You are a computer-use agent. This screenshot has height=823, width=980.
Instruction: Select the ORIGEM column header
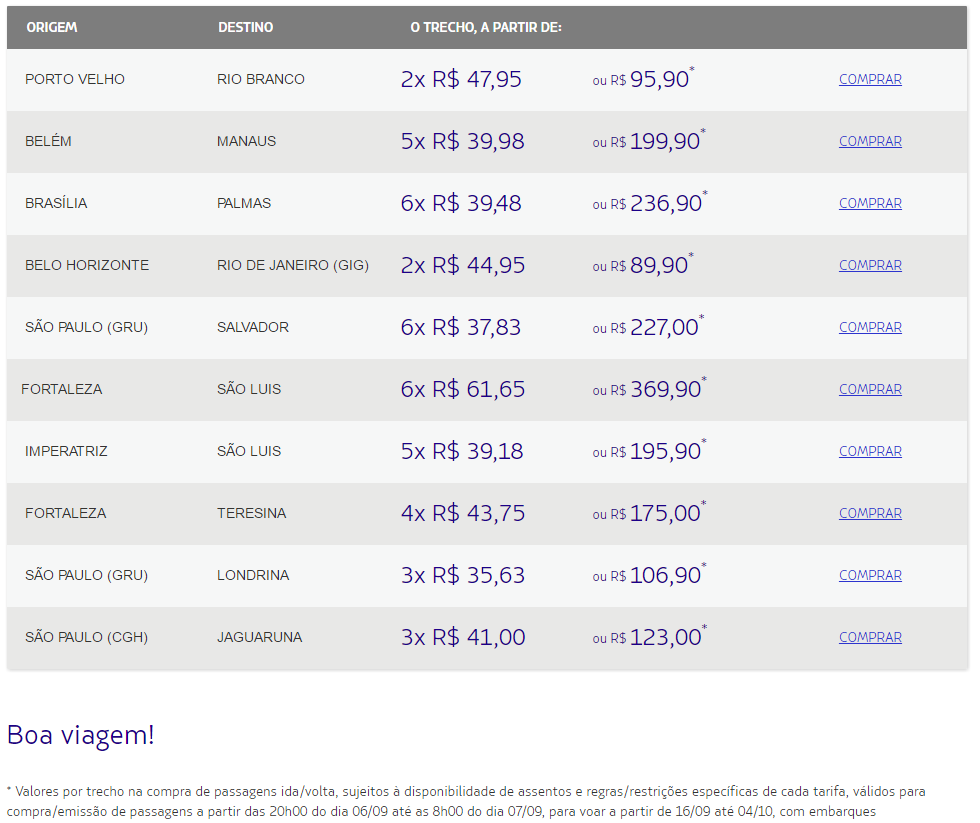(52, 27)
